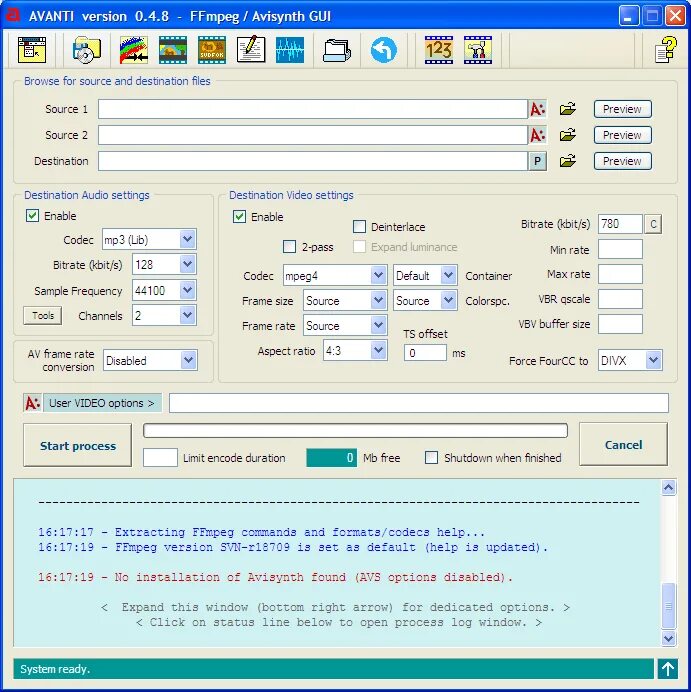Check Shutdown when finished
This screenshot has height=692, width=691.
431,458
